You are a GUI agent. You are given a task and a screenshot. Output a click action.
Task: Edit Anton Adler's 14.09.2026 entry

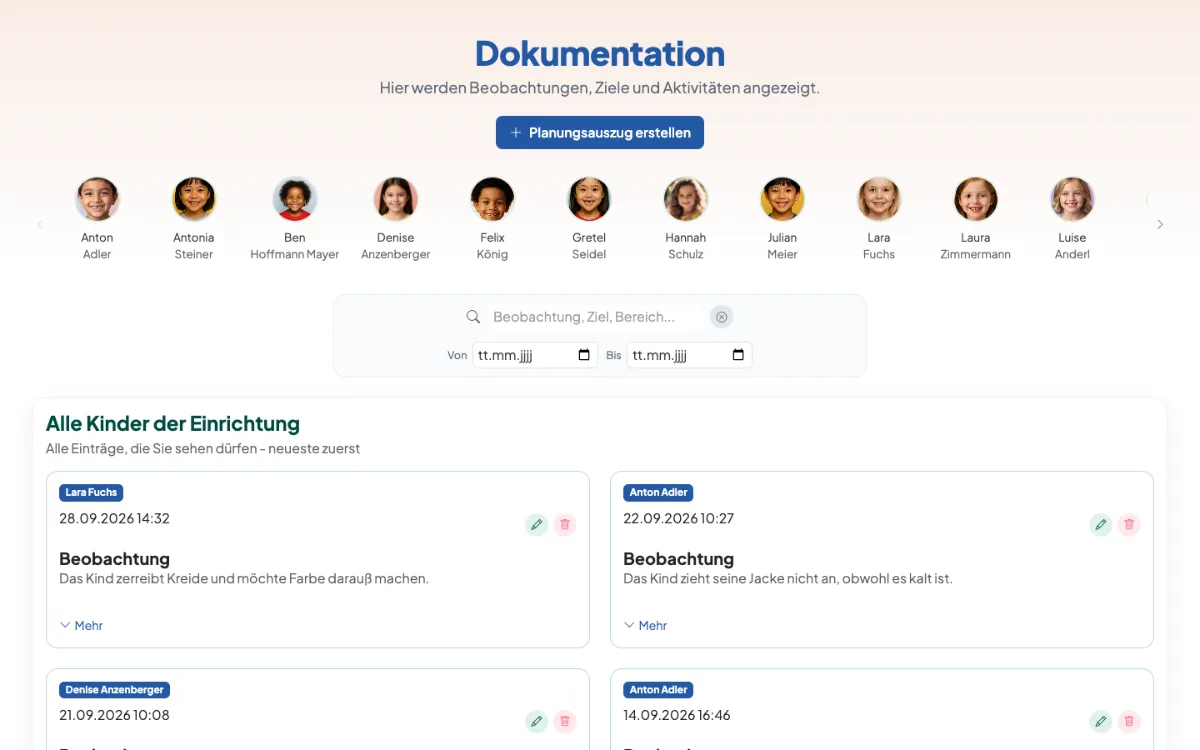1101,721
